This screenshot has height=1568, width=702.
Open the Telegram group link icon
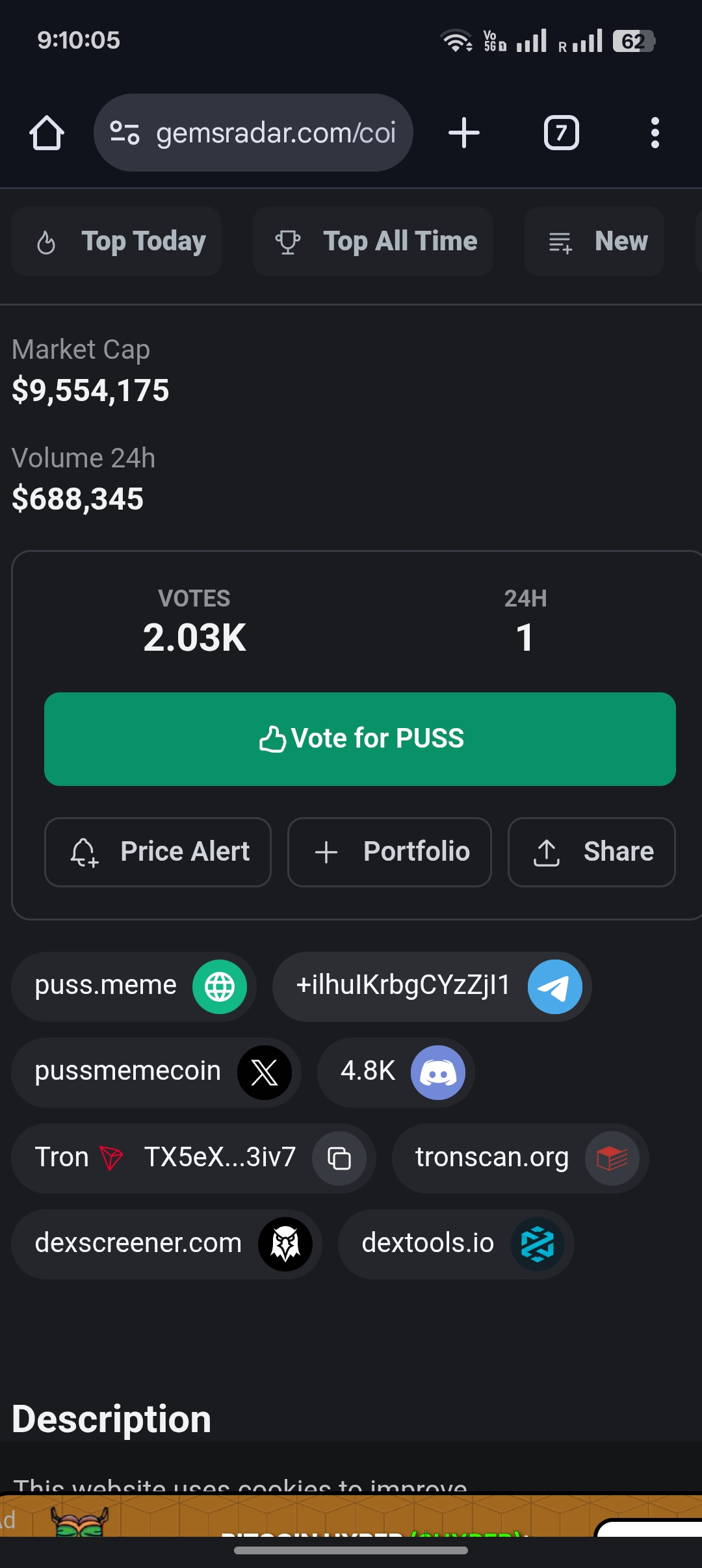(555, 987)
